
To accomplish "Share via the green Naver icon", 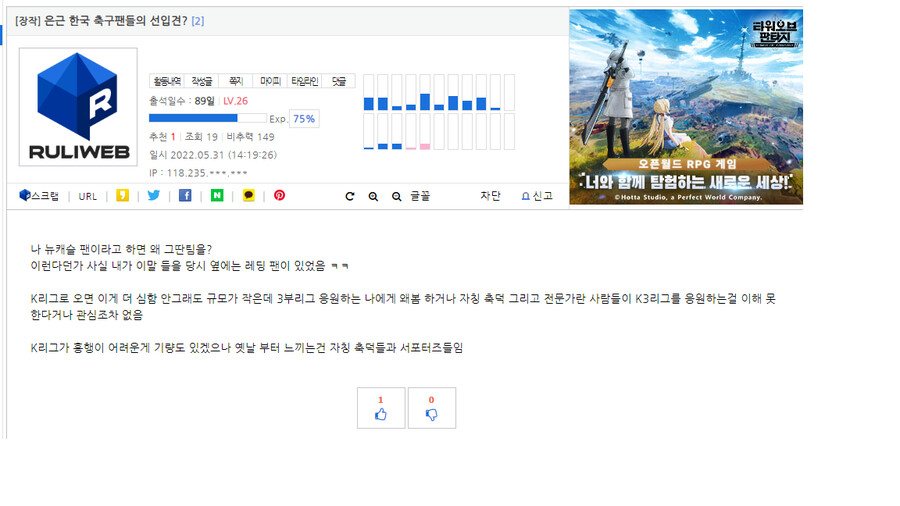I will click(217, 196).
